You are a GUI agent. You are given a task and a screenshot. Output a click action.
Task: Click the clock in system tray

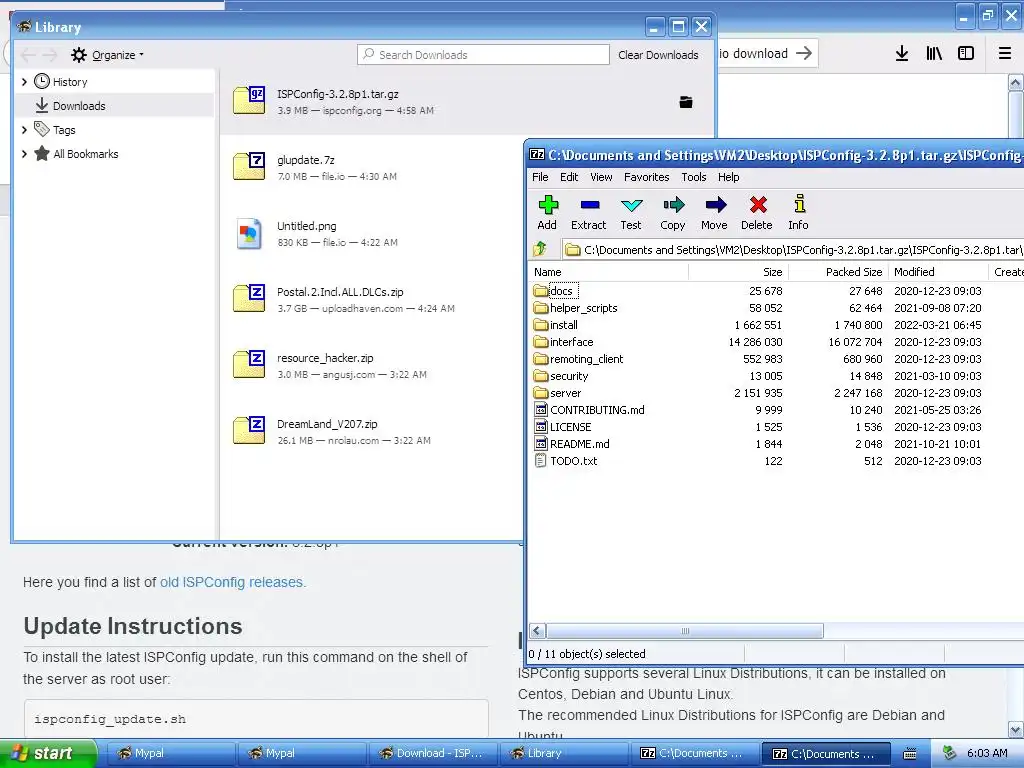[x=987, y=753]
